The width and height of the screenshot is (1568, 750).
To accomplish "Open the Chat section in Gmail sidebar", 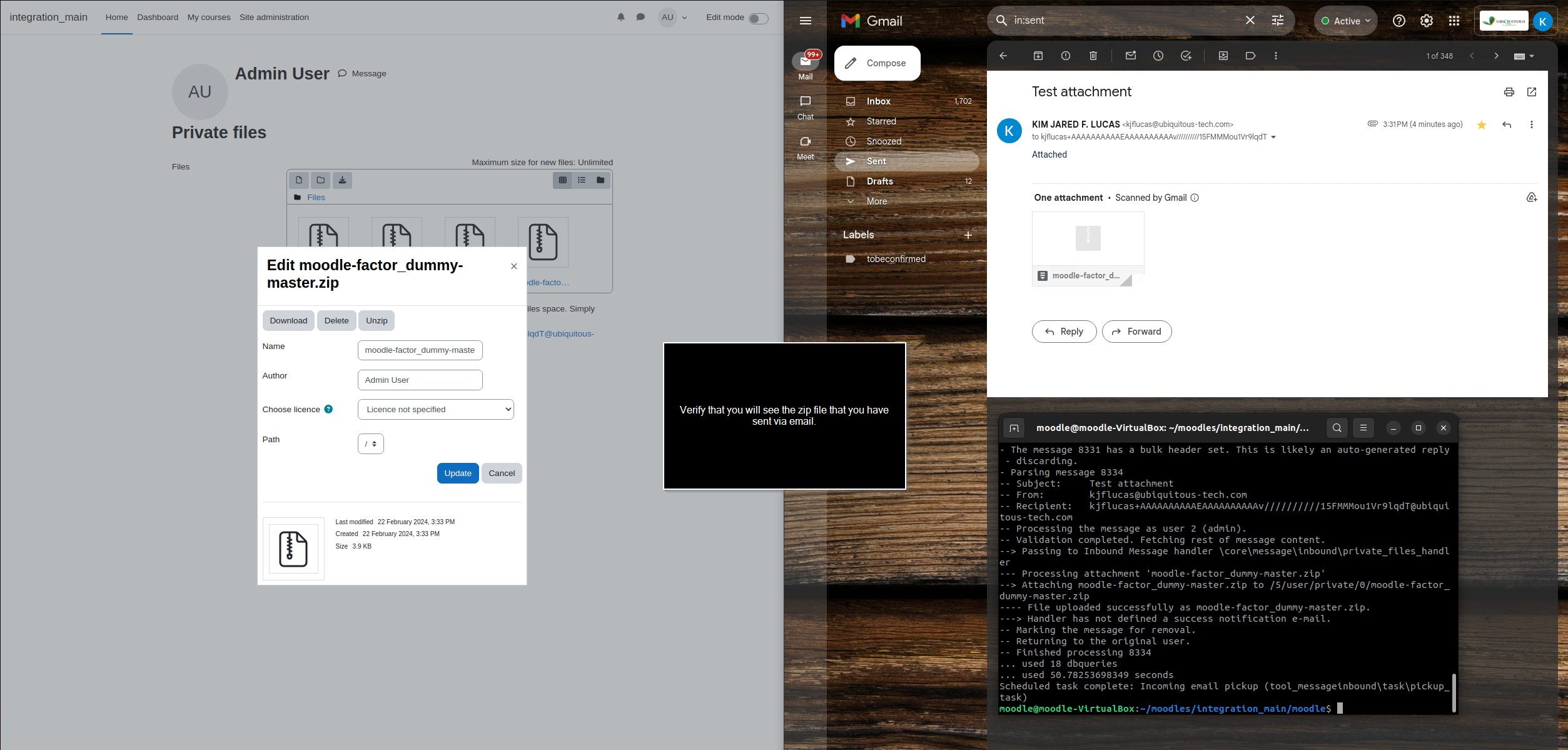I will click(x=806, y=108).
